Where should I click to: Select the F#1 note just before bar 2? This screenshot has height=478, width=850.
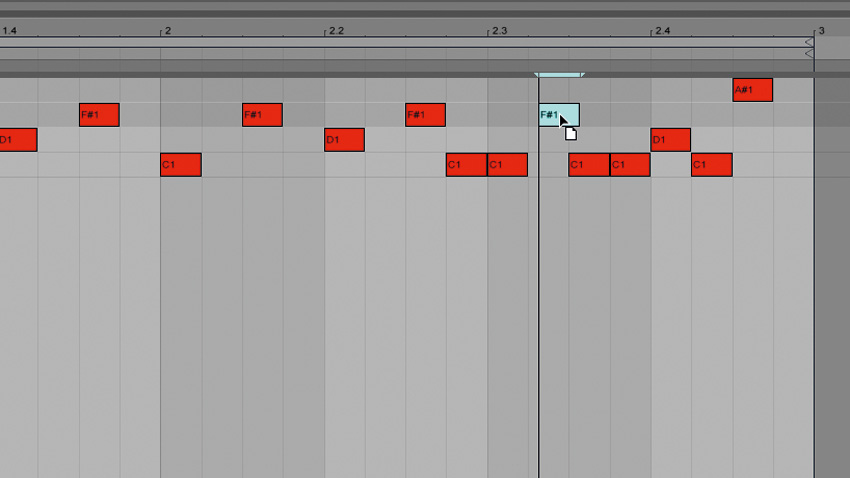tap(99, 115)
